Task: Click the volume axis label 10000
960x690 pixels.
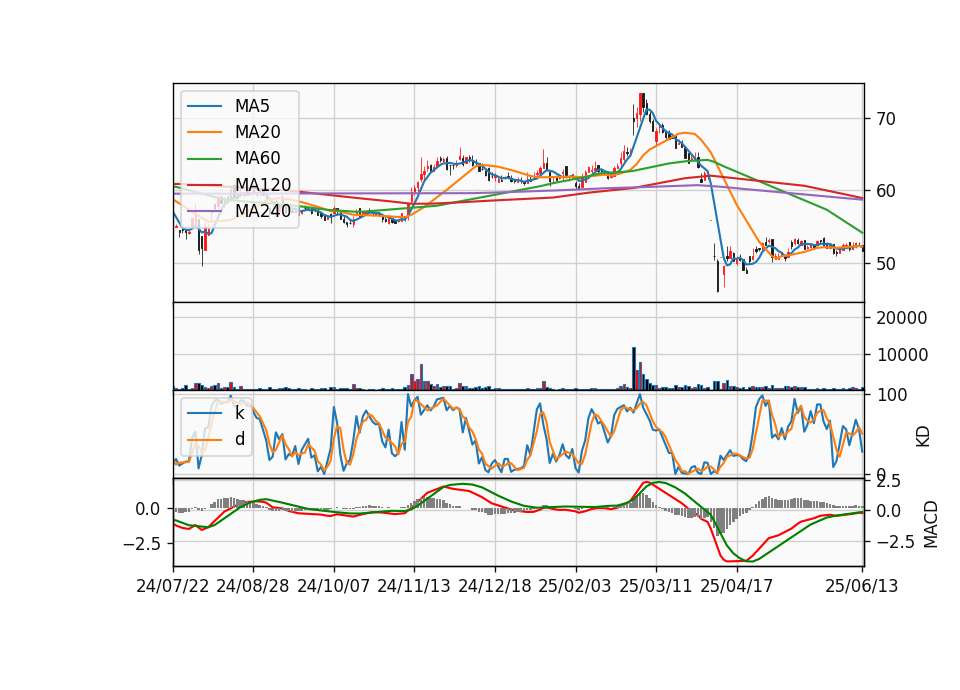Action: coord(902,354)
